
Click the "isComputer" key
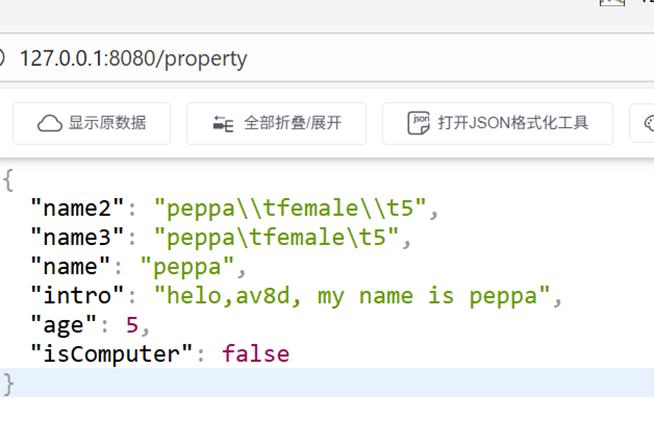click(112, 354)
